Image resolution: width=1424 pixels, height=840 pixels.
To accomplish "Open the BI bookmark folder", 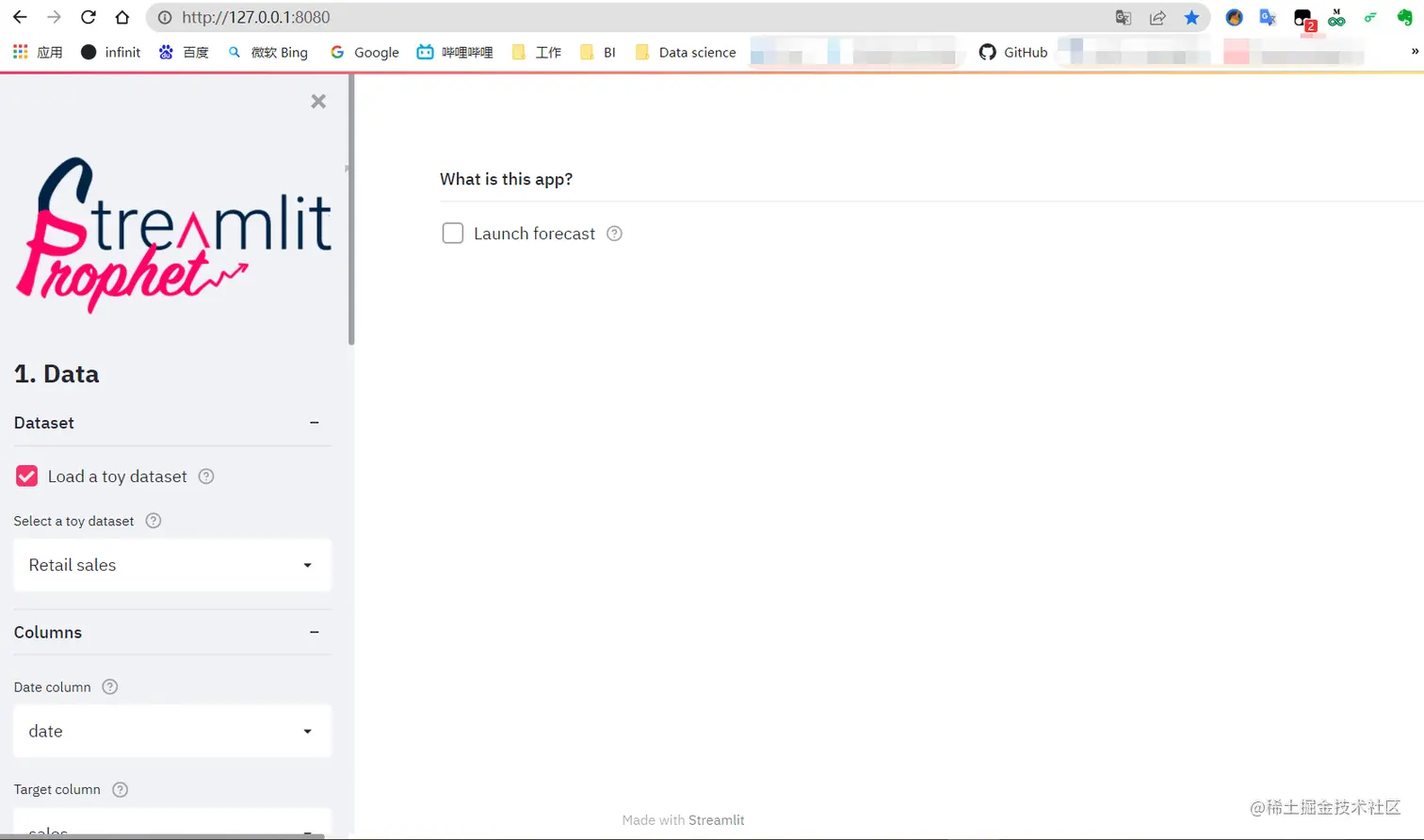I will 598,52.
